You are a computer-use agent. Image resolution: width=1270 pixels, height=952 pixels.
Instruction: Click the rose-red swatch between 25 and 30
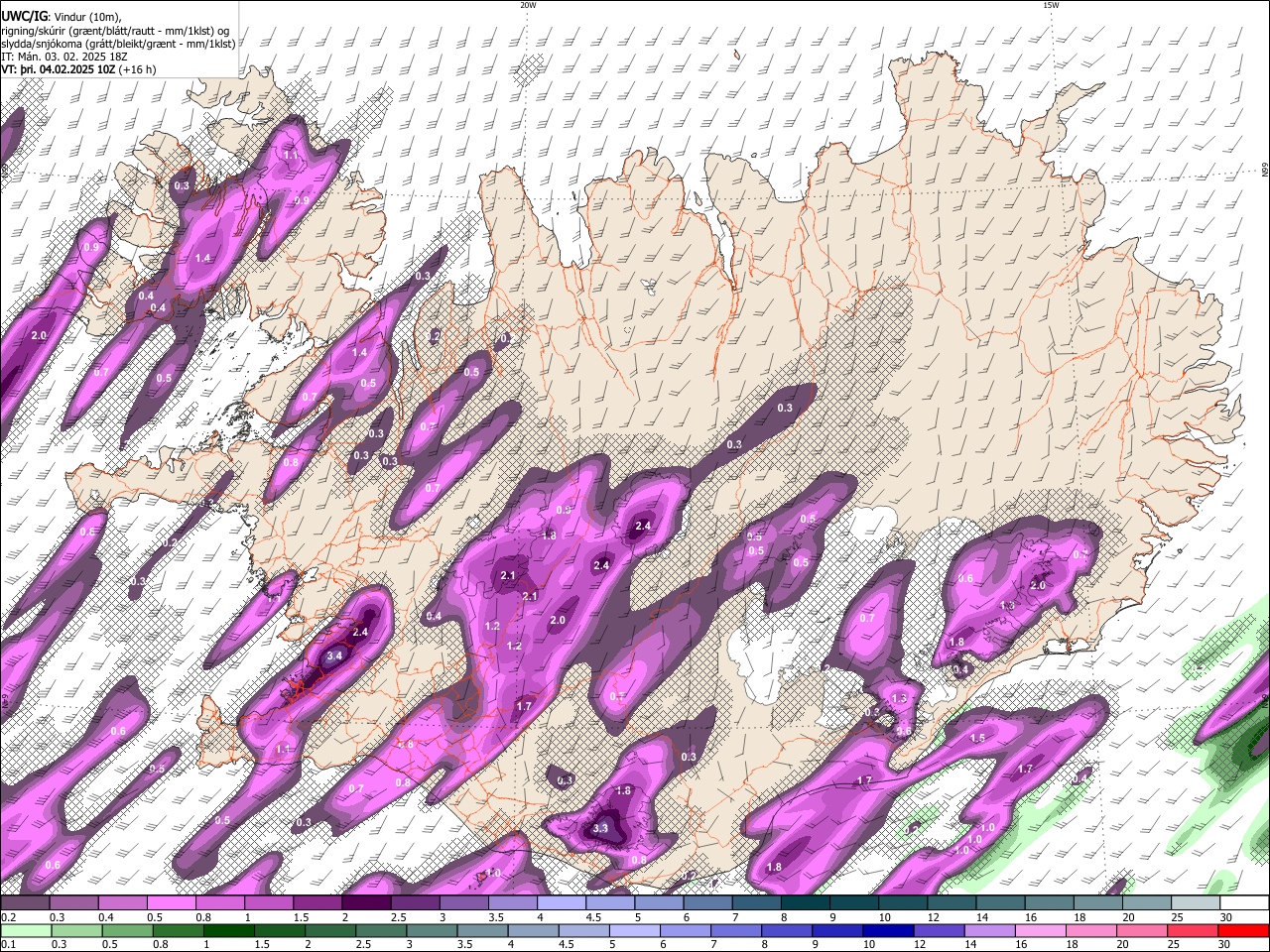(1192, 930)
